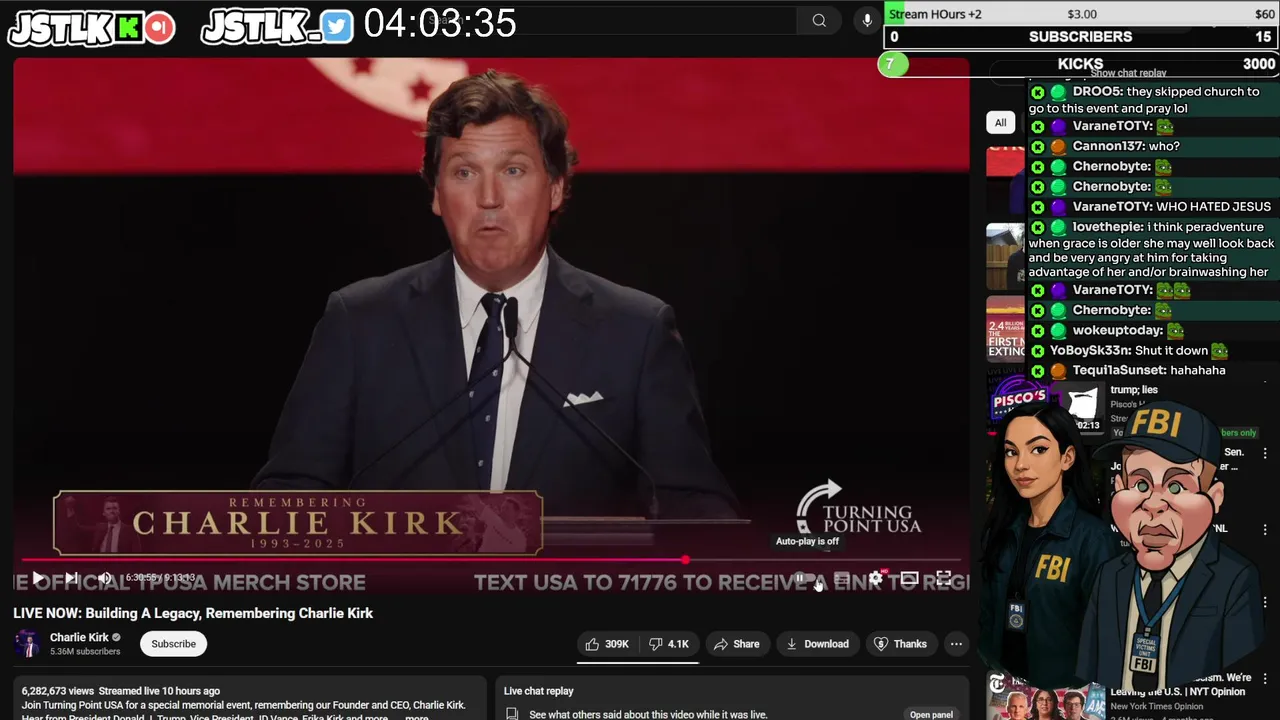
Task: Click the Pepe emote in YoBoySk33n's message
Action: click(x=1220, y=351)
